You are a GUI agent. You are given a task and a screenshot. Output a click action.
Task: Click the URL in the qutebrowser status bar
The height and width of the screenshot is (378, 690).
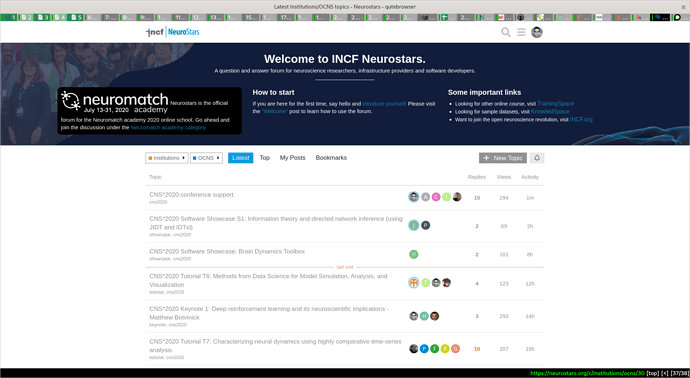pyautogui.click(x=587, y=373)
